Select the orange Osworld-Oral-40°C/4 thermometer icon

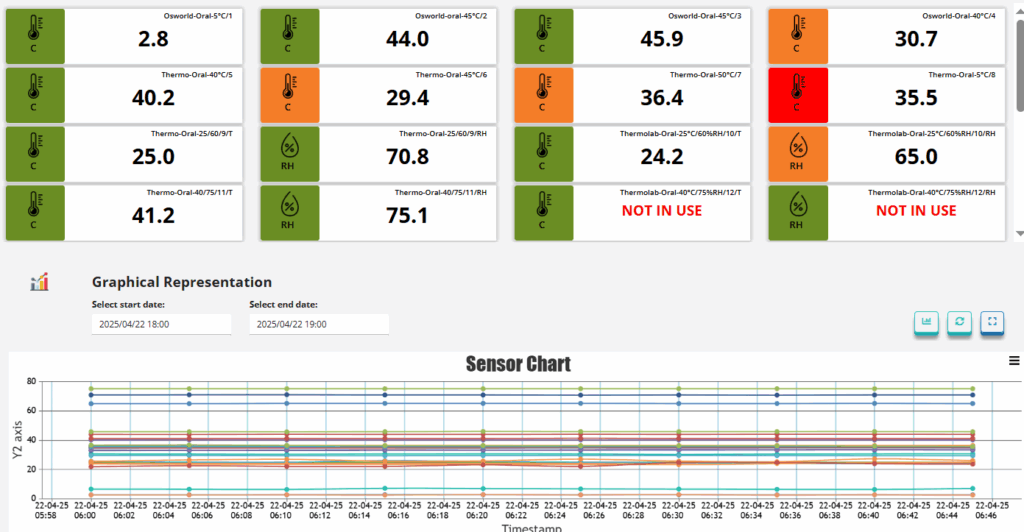click(x=797, y=37)
